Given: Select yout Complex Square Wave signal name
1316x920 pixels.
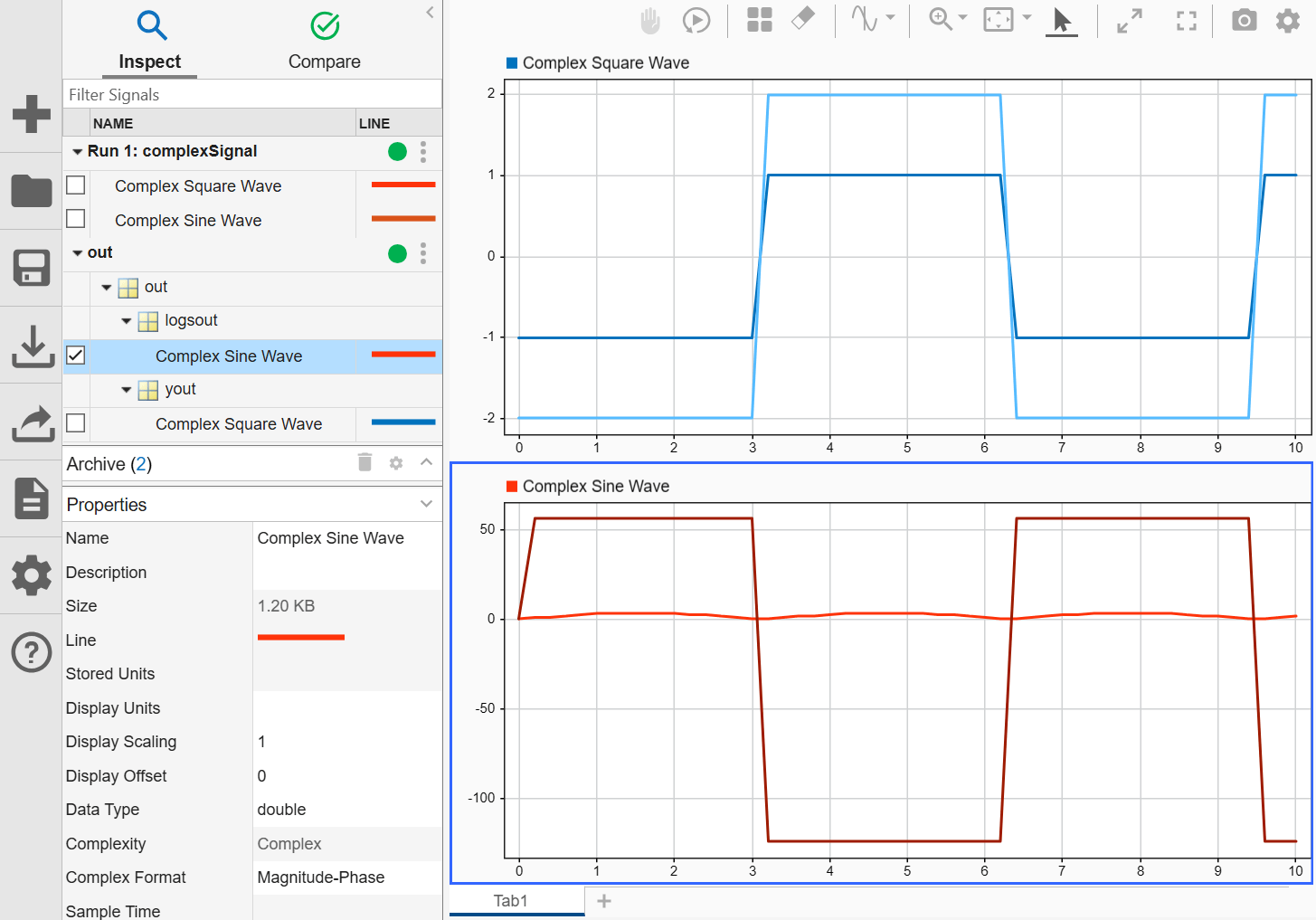Looking at the screenshot, I should [239, 423].
